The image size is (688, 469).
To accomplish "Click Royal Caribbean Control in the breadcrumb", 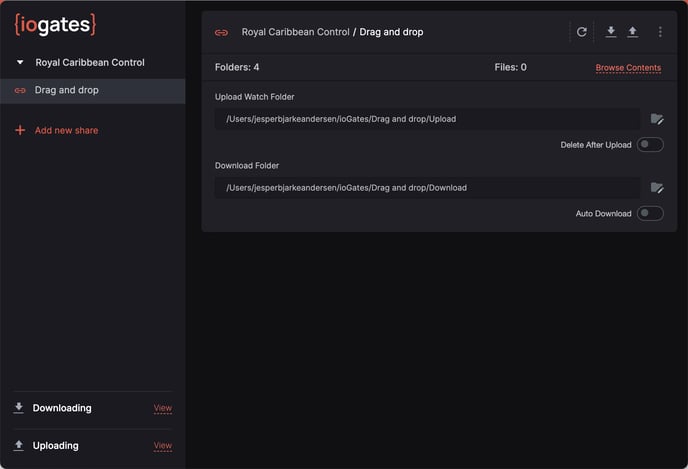I will coord(295,32).
